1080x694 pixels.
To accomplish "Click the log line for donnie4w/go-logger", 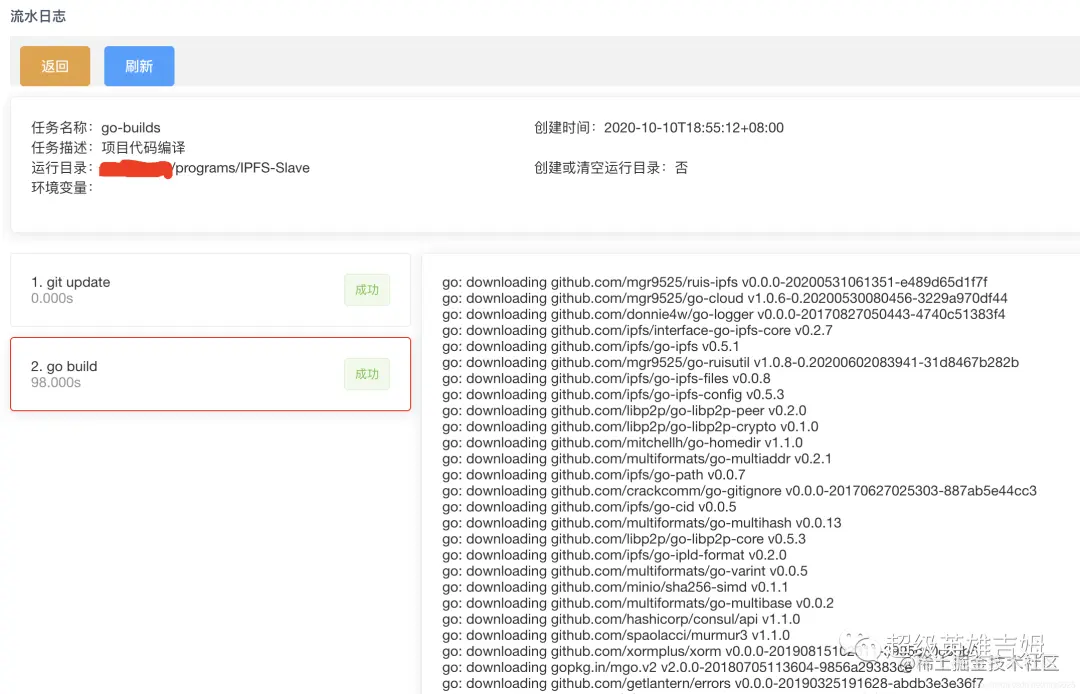I will [724, 314].
